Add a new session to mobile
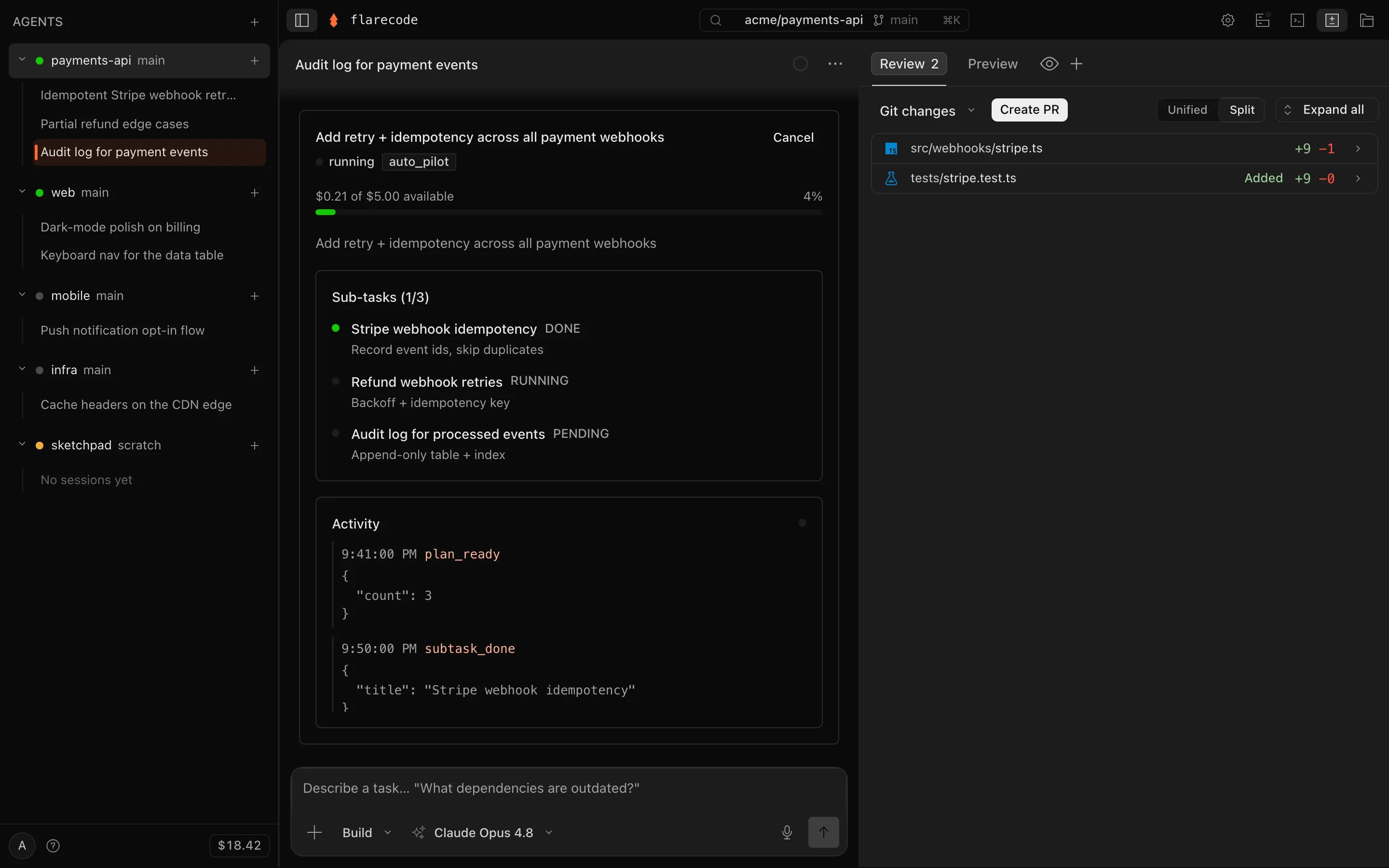This screenshot has width=1389, height=868. pos(254,296)
